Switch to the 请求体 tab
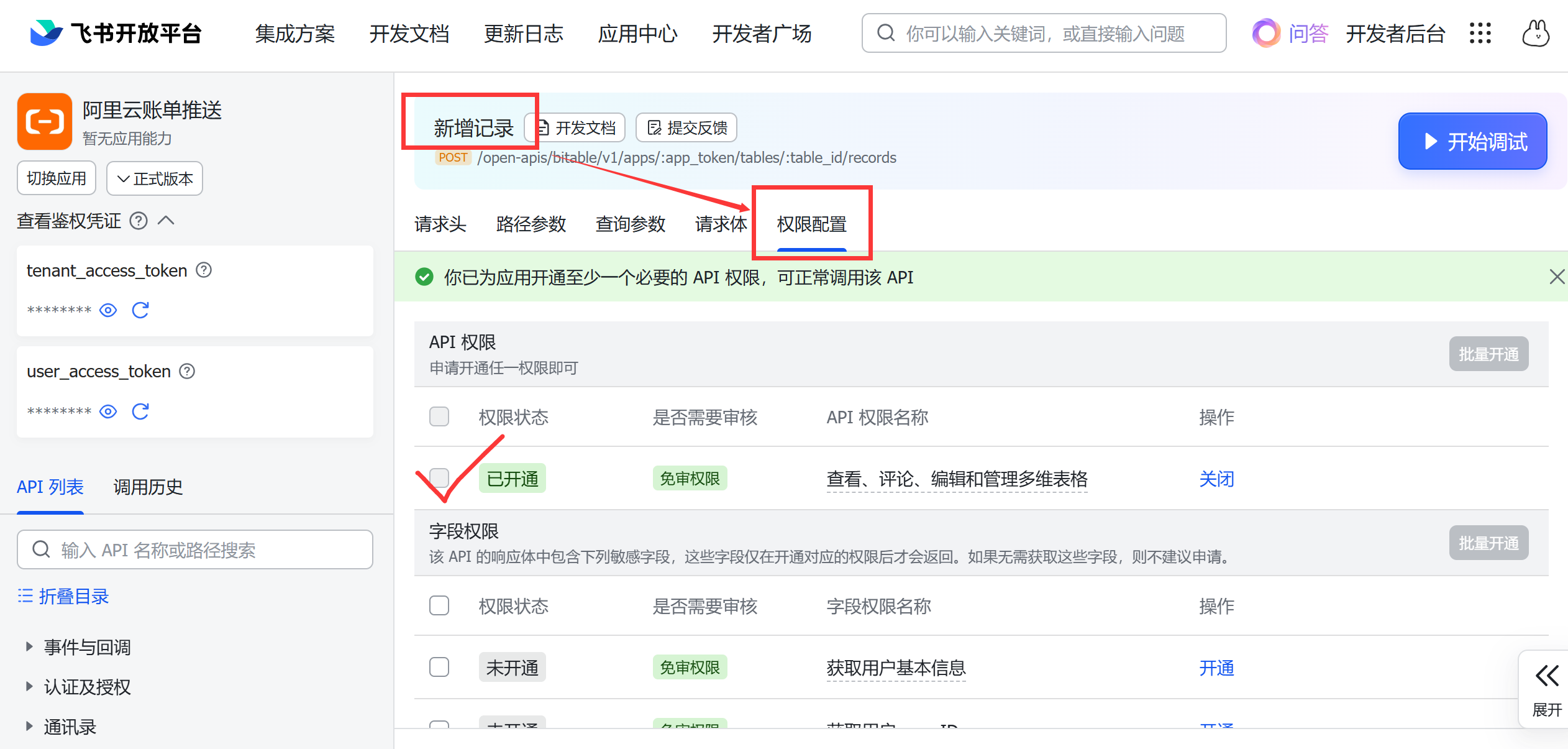This screenshot has height=749, width=1568. (721, 224)
